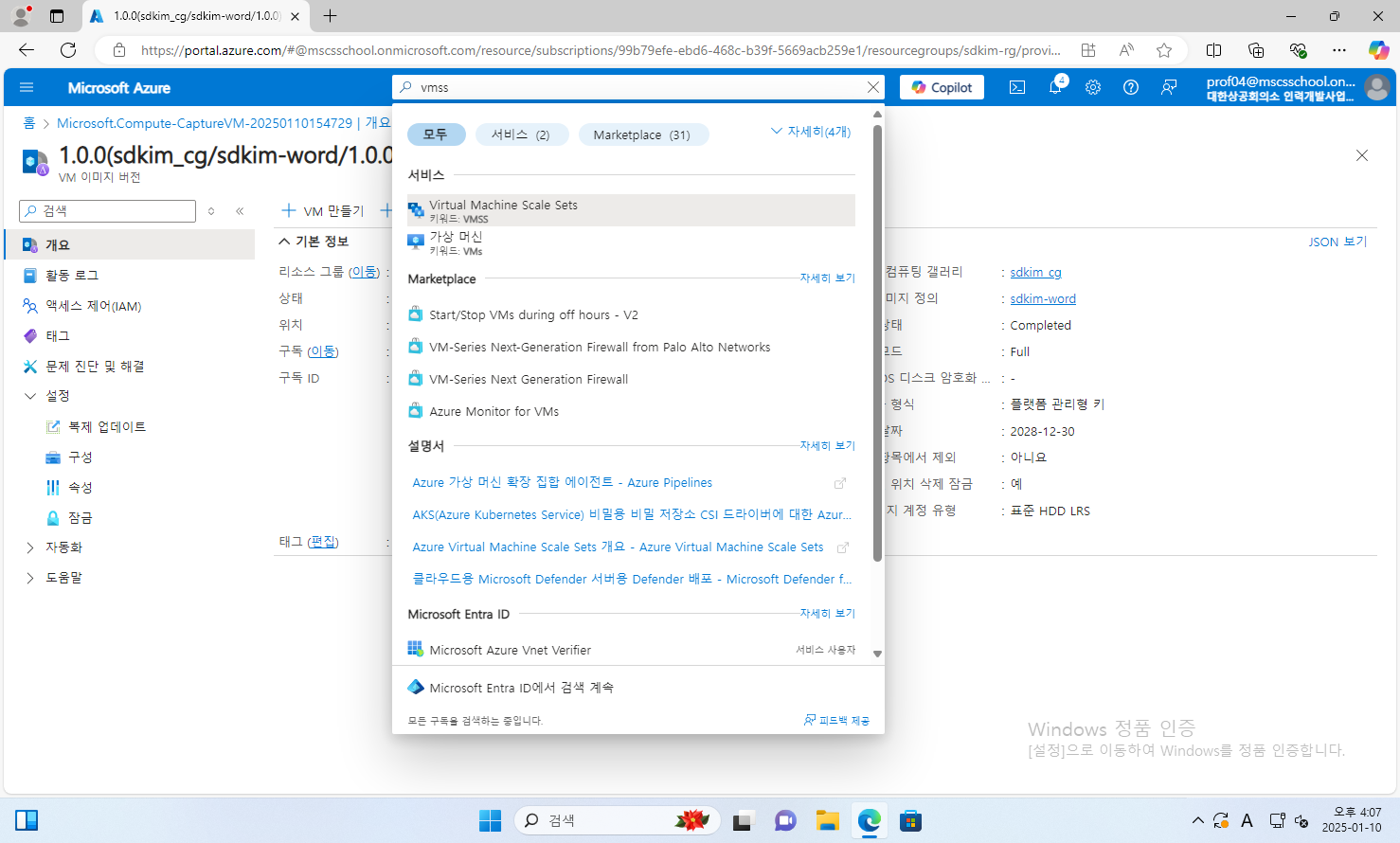Clear the vmss search text
The image size is (1400, 843).
point(872,87)
